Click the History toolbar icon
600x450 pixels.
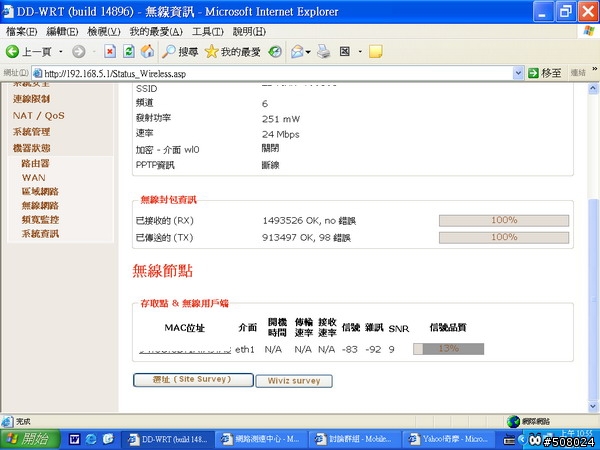[275, 51]
